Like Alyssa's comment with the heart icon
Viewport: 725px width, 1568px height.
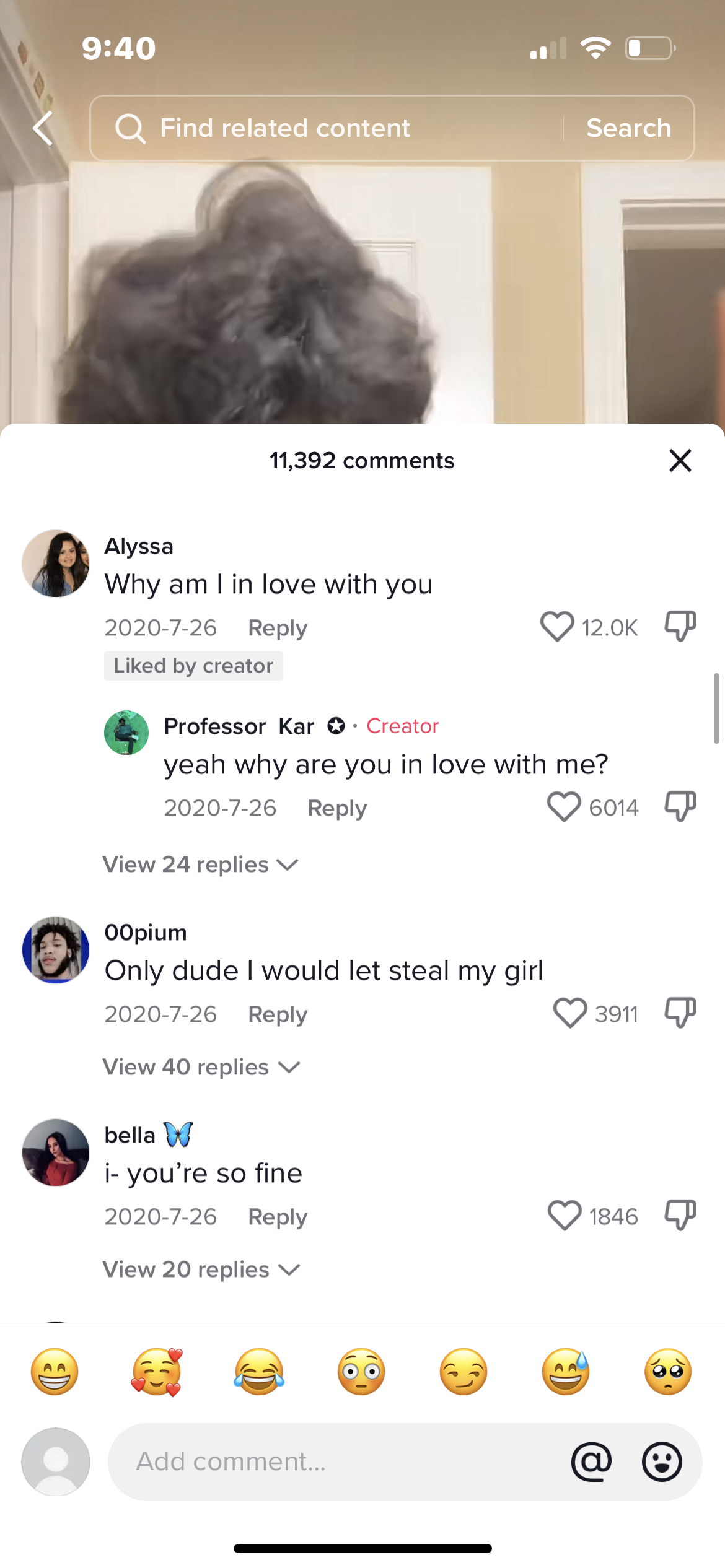(x=557, y=626)
